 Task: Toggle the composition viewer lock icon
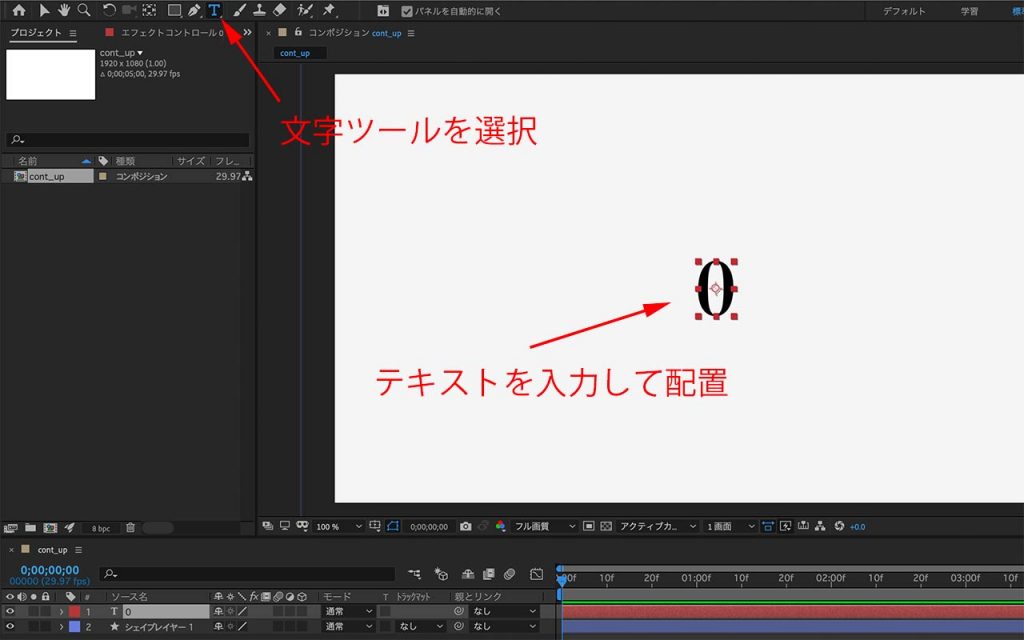(298, 32)
